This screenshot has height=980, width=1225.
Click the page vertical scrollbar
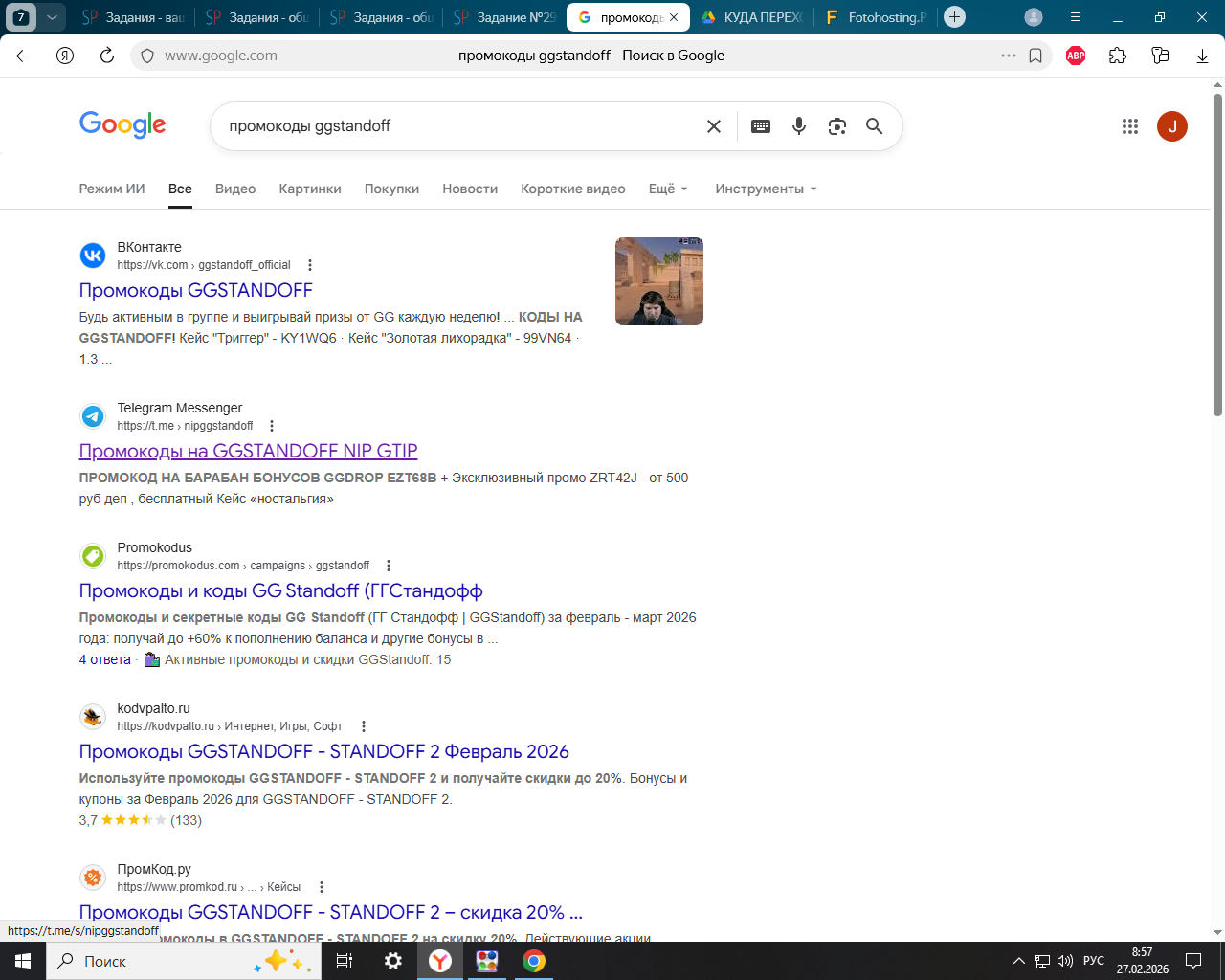coord(1218,255)
